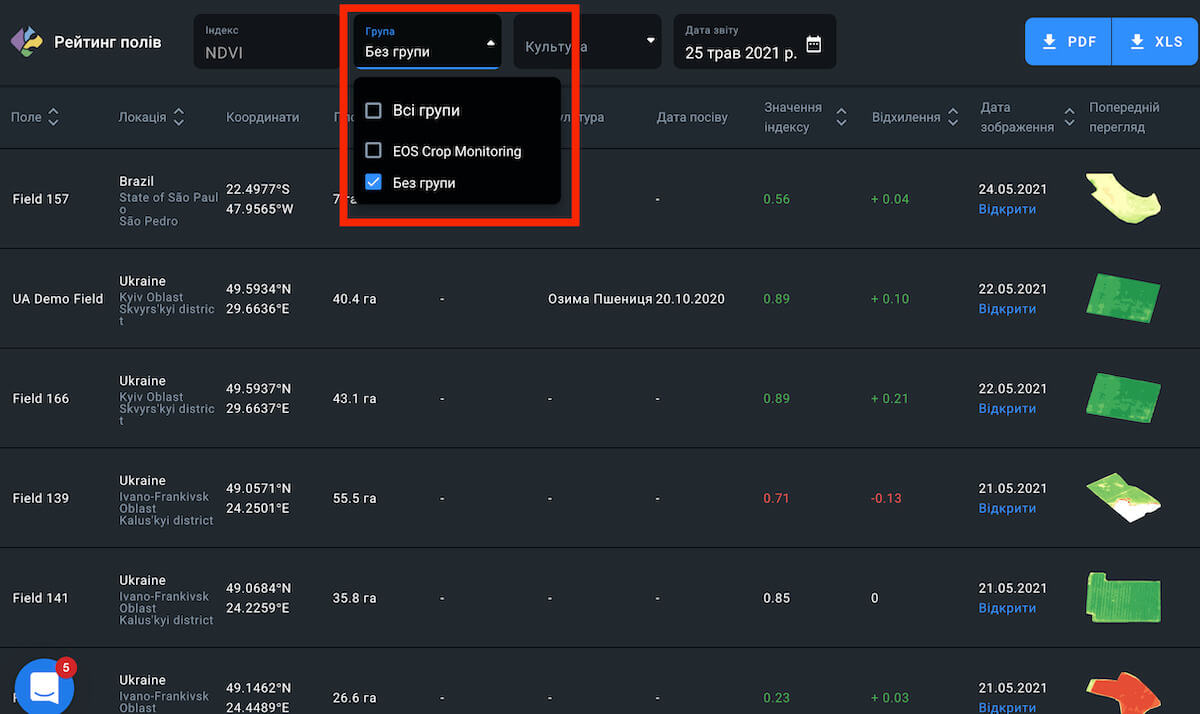Check the Всі групи checkbox

click(374, 110)
